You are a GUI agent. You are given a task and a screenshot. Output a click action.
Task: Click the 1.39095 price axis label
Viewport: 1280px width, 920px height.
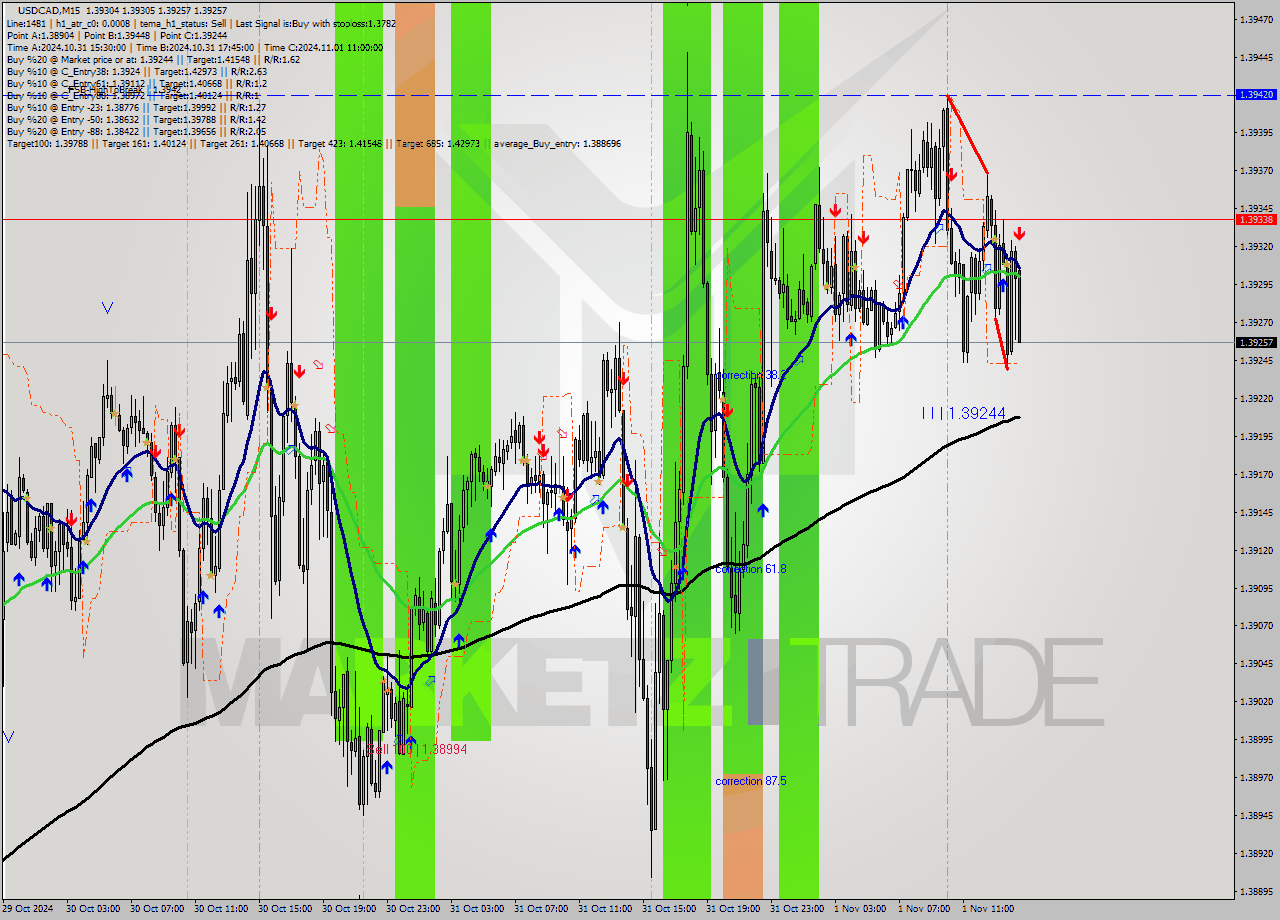[1256, 588]
